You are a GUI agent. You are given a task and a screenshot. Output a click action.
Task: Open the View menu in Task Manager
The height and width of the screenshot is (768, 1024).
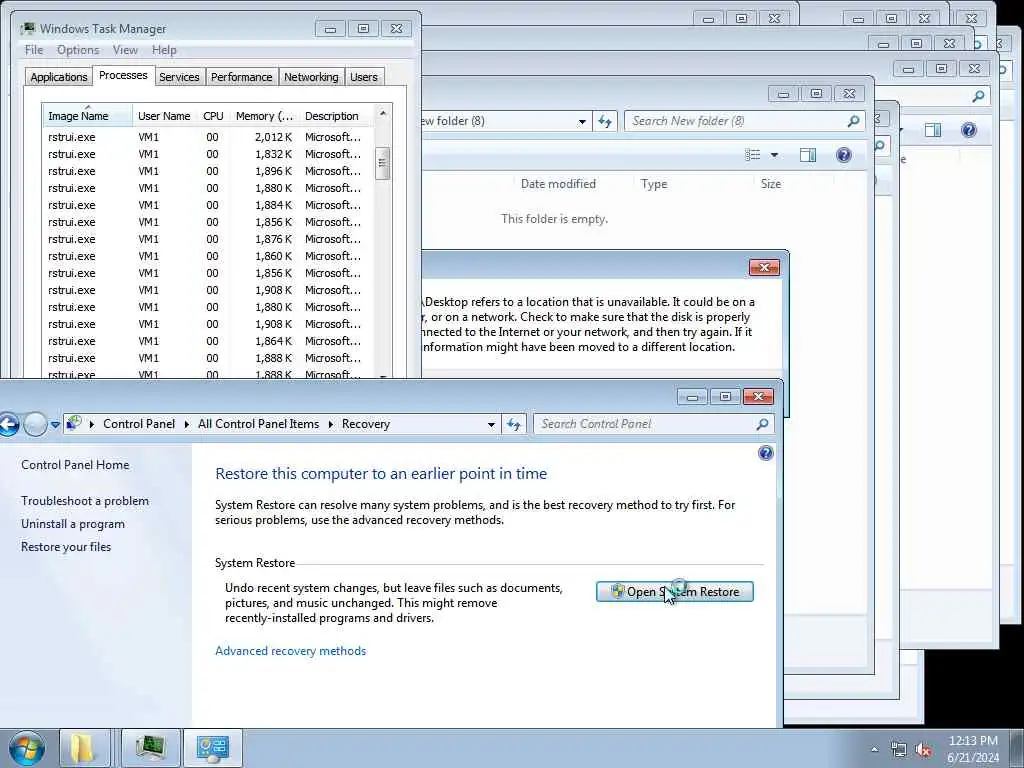(x=125, y=50)
